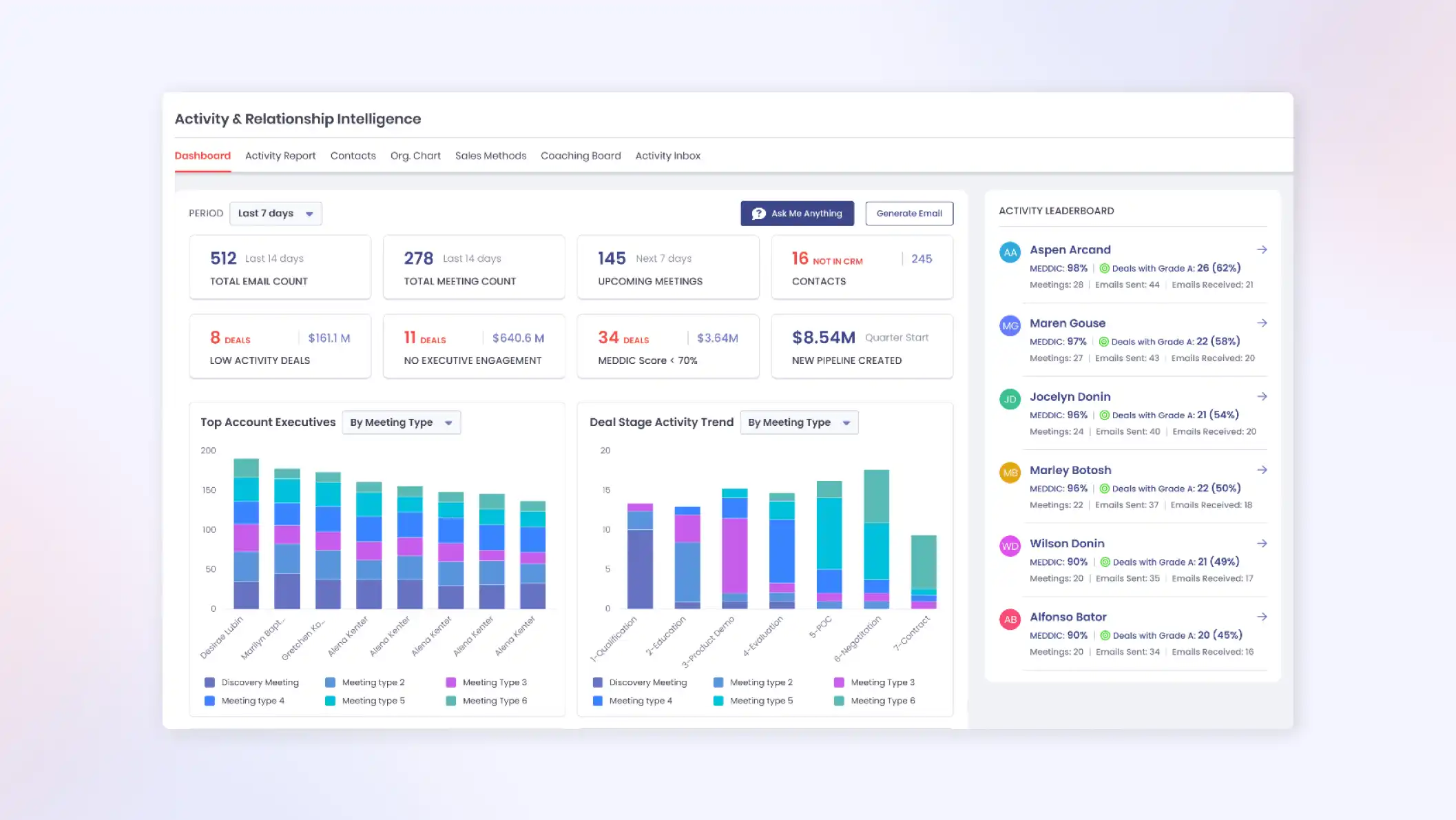The height and width of the screenshot is (820, 1456).
Task: Click the WD avatar for Wilson Donin
Action: point(1010,546)
